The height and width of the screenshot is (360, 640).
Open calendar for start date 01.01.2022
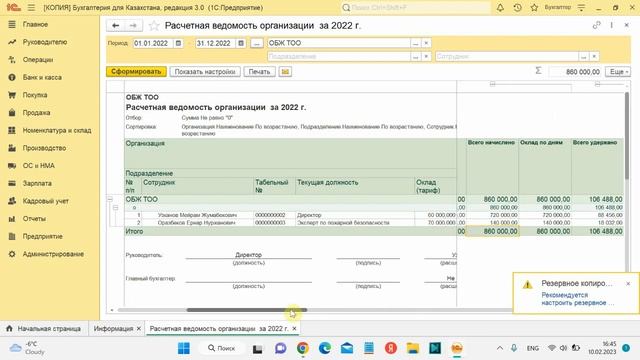178,43
